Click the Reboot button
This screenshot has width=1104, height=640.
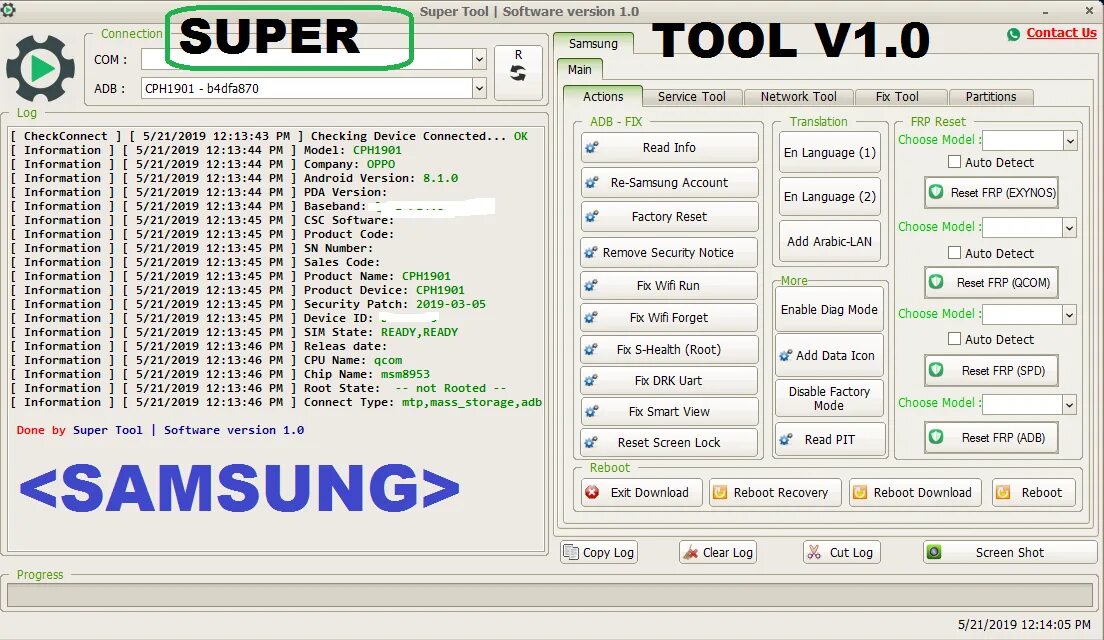tap(1034, 492)
